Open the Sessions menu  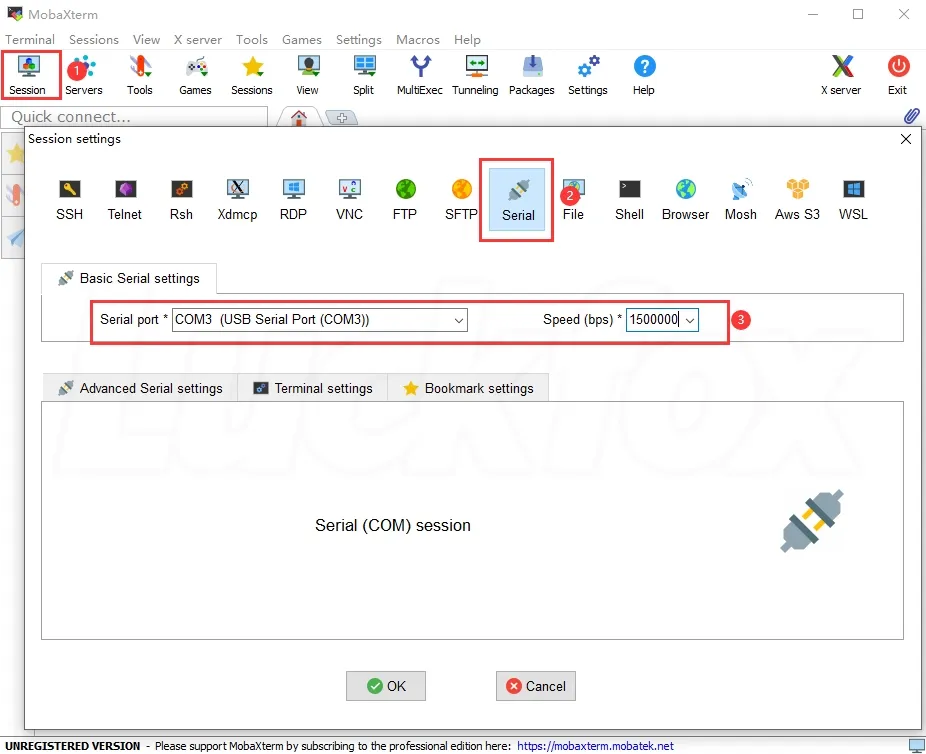coord(94,40)
